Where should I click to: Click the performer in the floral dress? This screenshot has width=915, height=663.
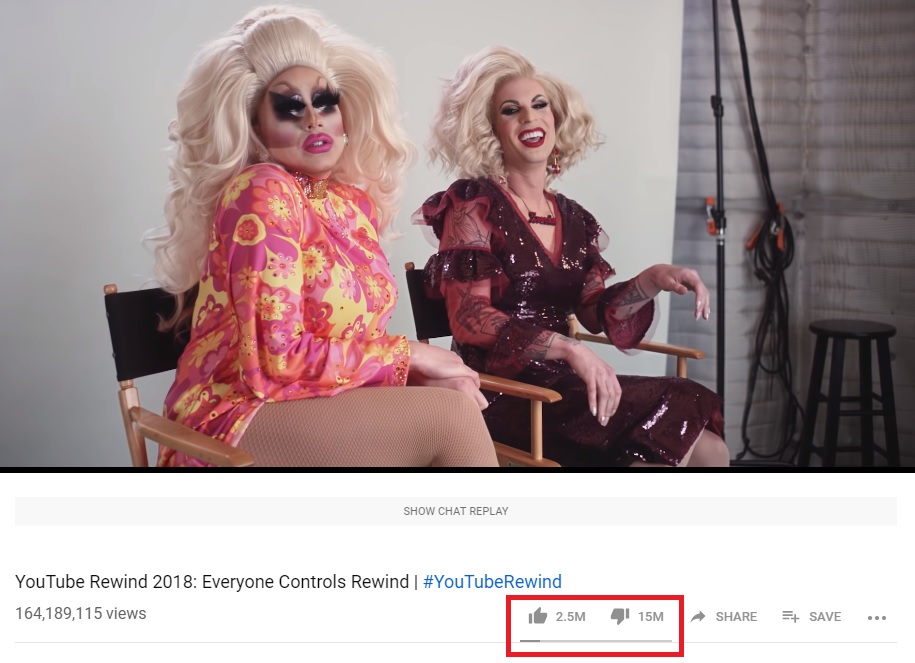point(280,245)
